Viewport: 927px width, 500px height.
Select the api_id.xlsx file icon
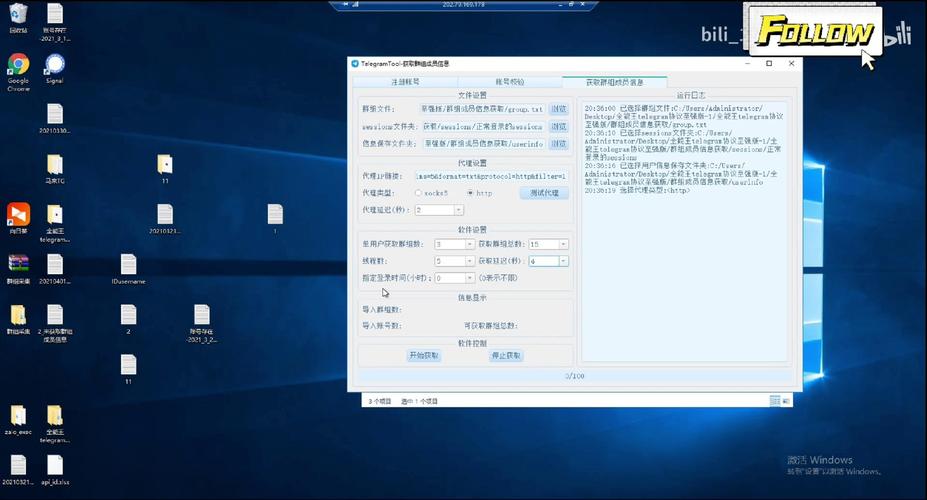[x=54, y=466]
